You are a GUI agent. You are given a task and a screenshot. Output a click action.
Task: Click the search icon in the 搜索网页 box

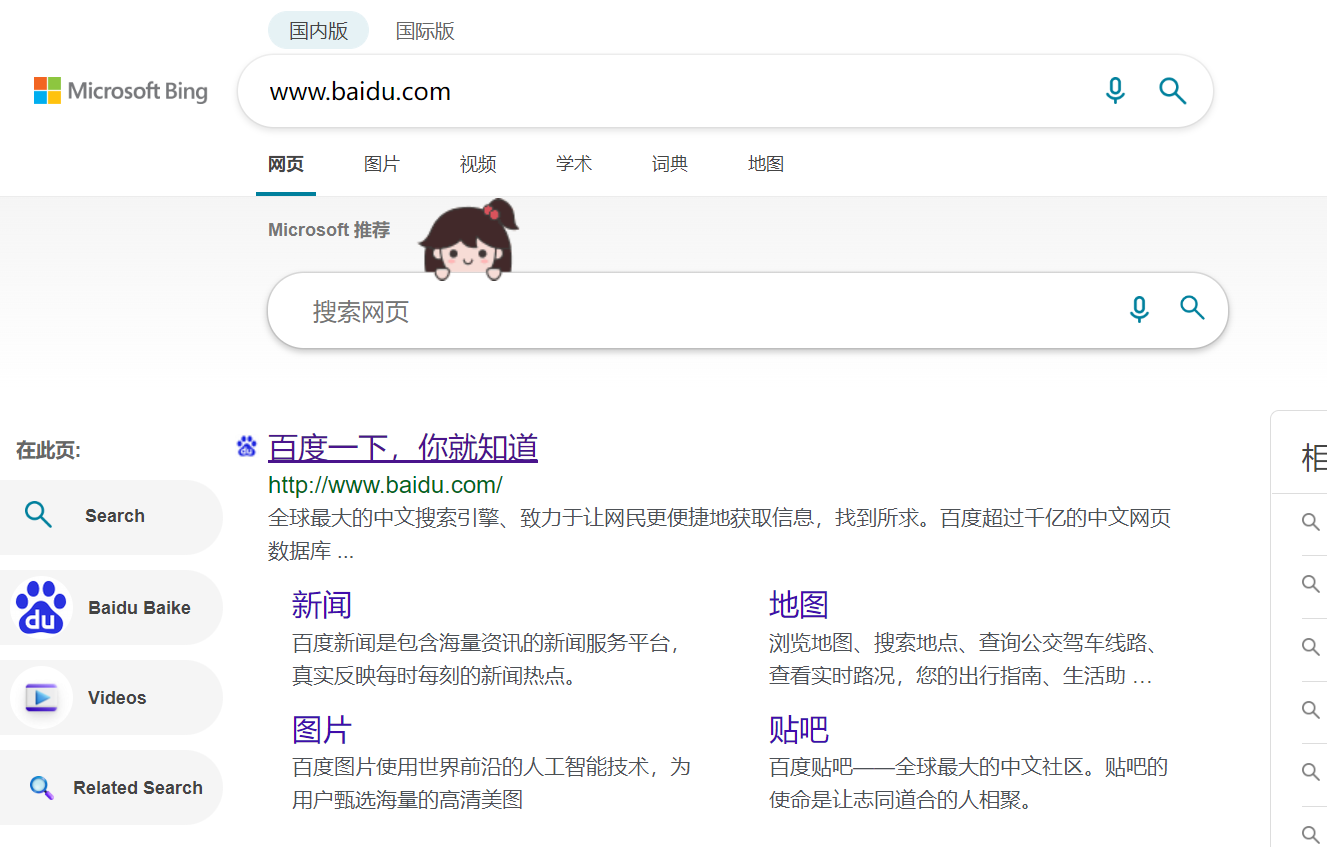tap(1192, 309)
